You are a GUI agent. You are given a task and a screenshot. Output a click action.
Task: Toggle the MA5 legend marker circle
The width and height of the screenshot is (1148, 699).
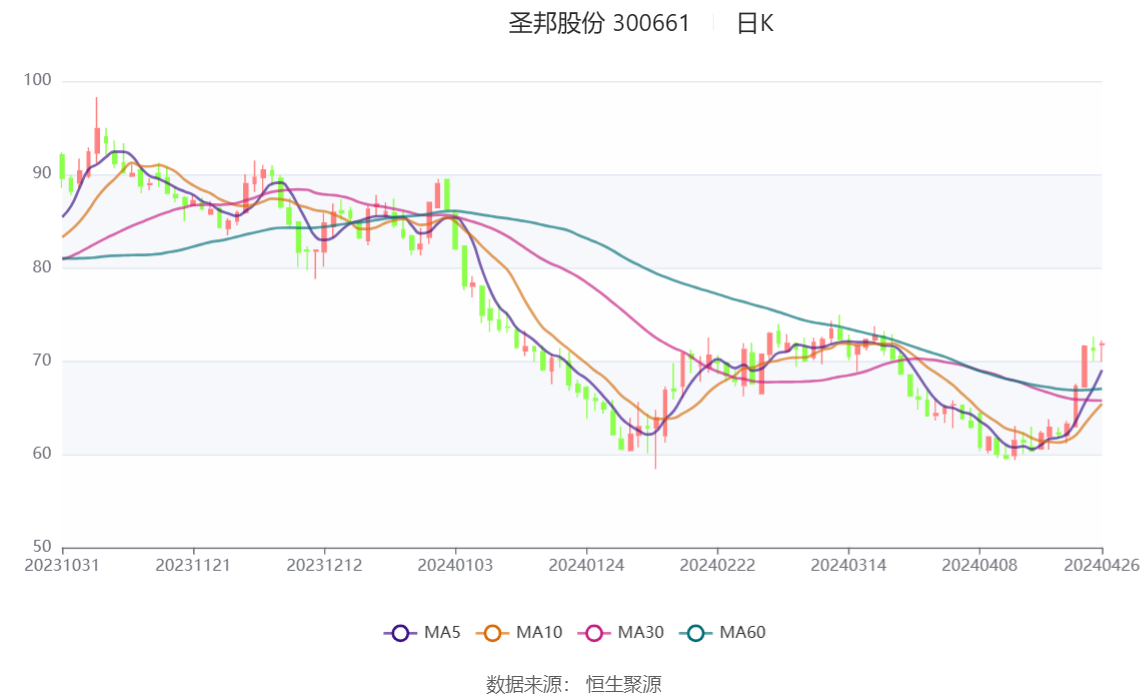click(400, 633)
